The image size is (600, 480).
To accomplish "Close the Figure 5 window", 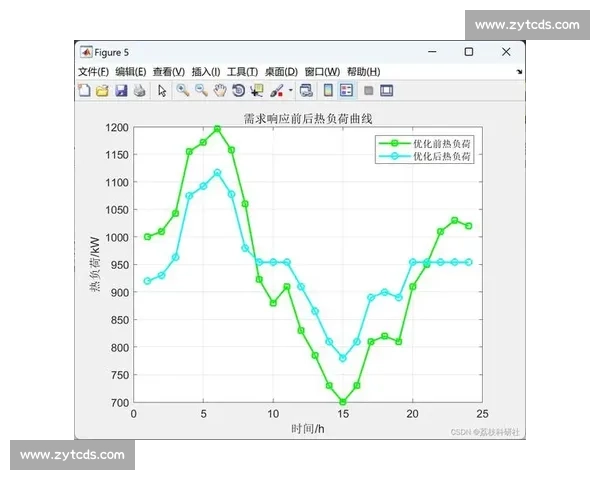I will coord(506,52).
